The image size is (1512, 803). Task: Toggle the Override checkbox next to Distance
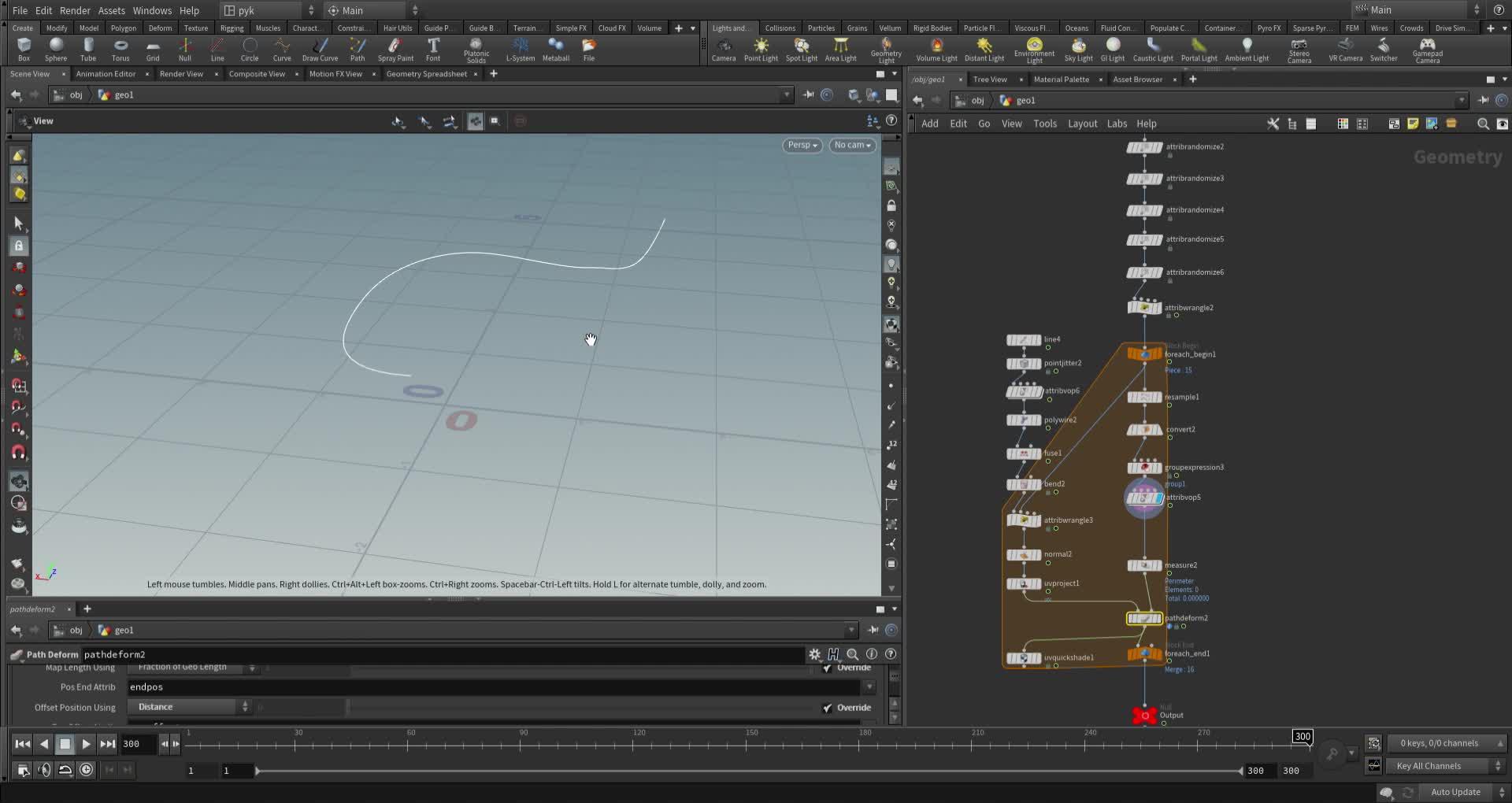coord(828,707)
